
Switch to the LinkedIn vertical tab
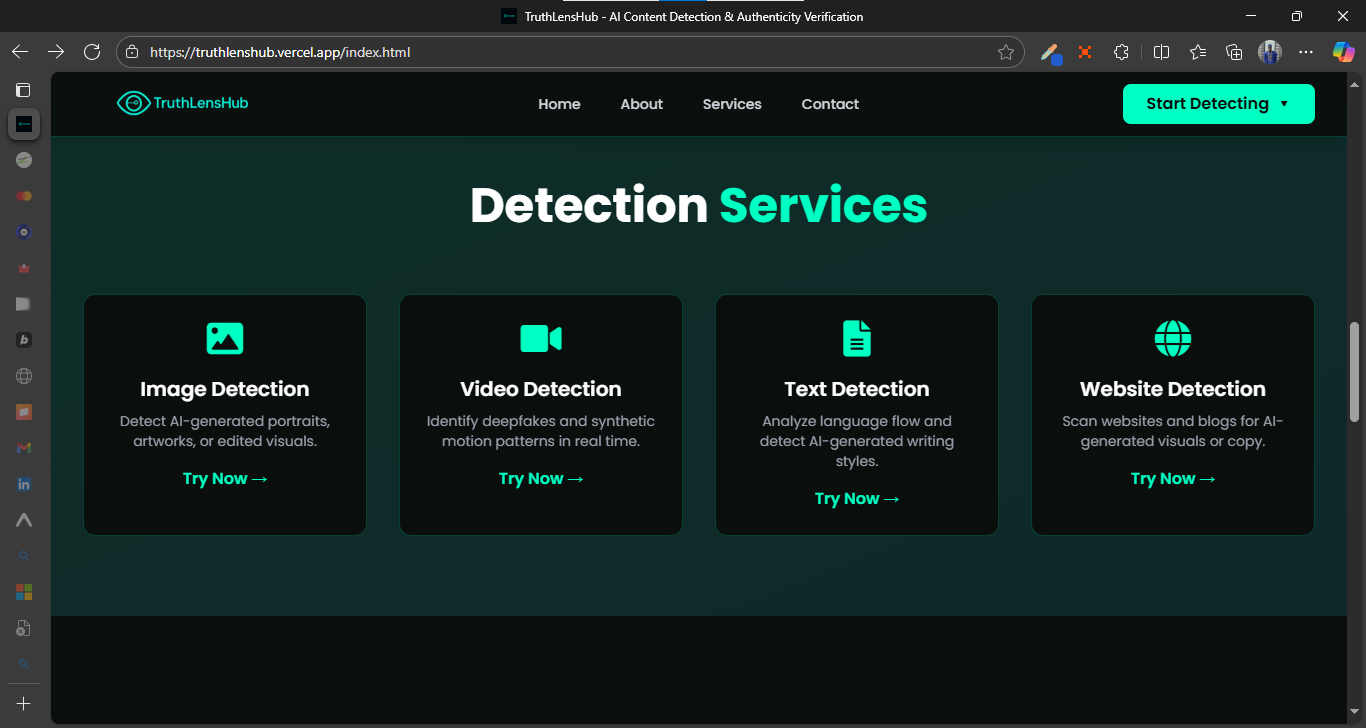pos(24,484)
